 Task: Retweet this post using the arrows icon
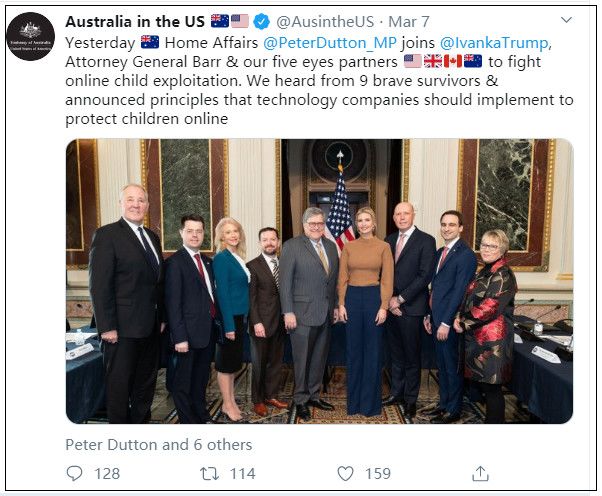(x=210, y=473)
